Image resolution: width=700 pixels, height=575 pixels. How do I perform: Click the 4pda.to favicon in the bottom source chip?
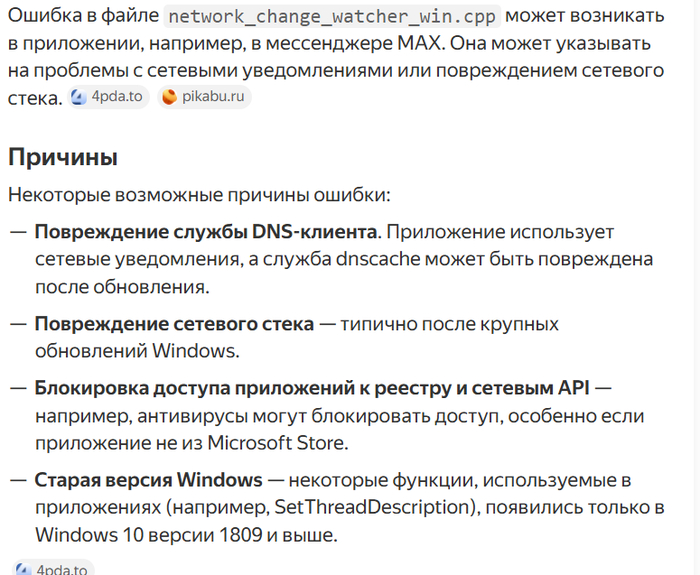pos(23,569)
